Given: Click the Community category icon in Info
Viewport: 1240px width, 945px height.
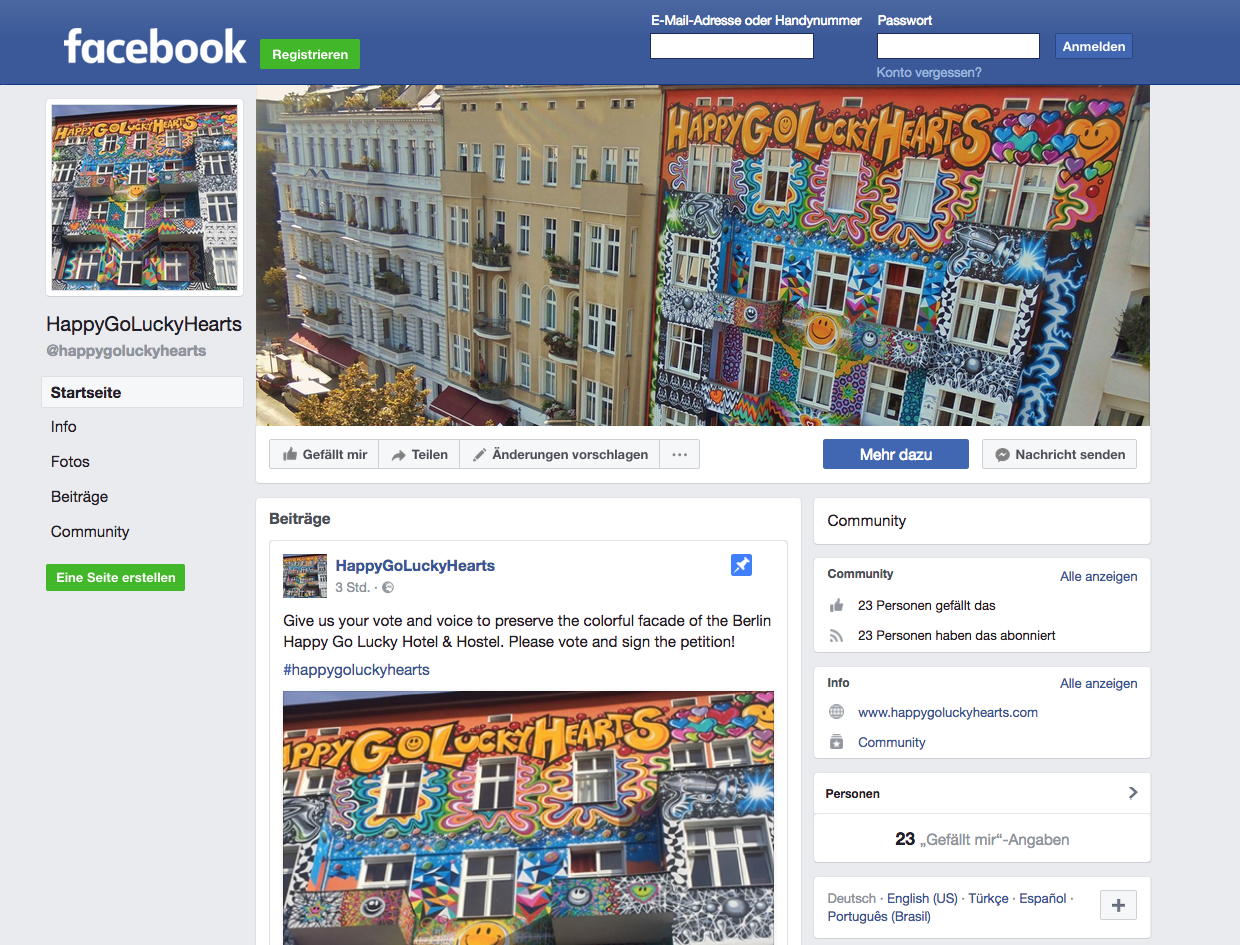Looking at the screenshot, I should point(837,743).
